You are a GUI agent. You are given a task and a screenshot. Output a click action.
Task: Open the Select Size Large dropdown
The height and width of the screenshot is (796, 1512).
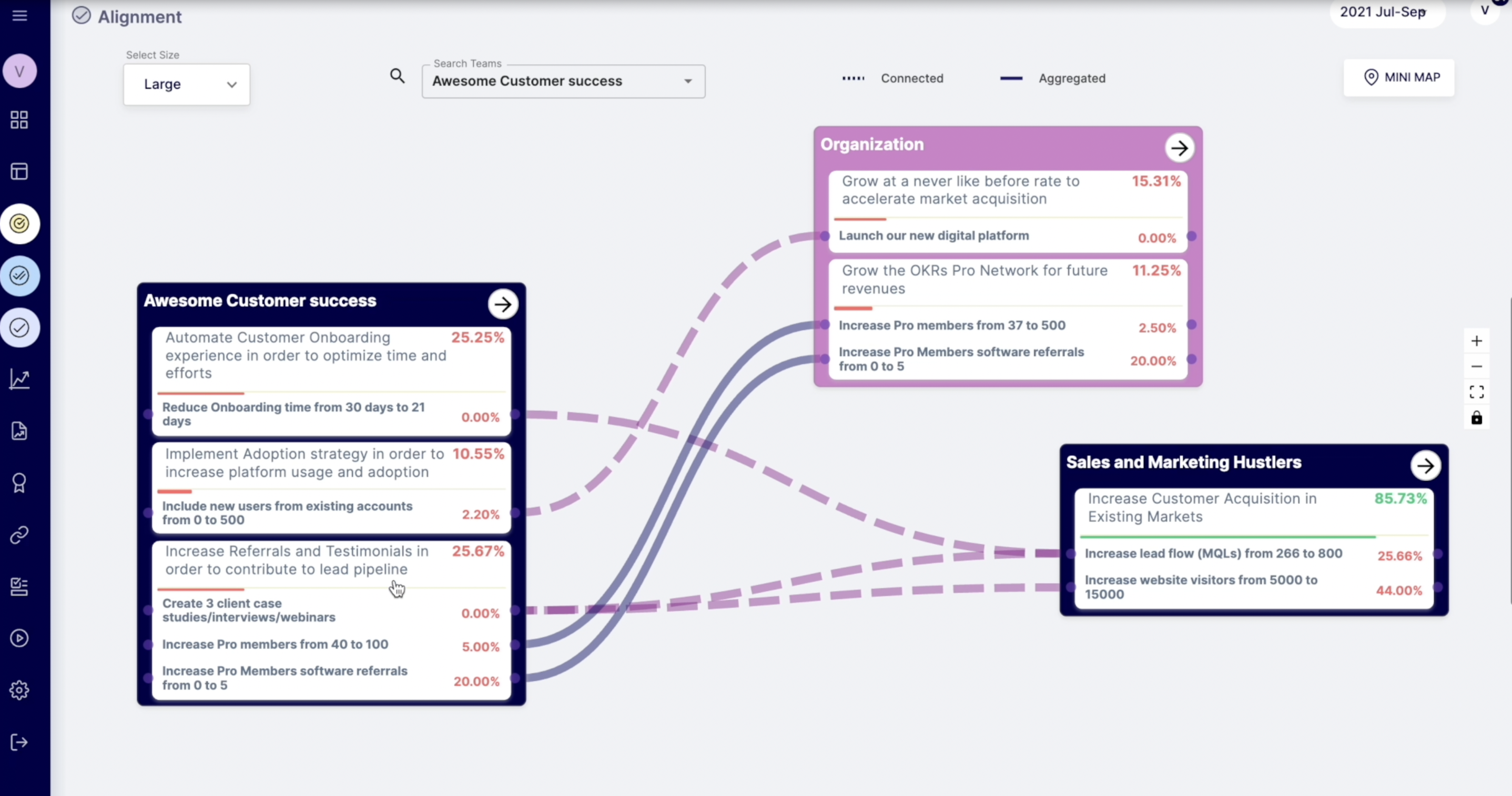187,85
